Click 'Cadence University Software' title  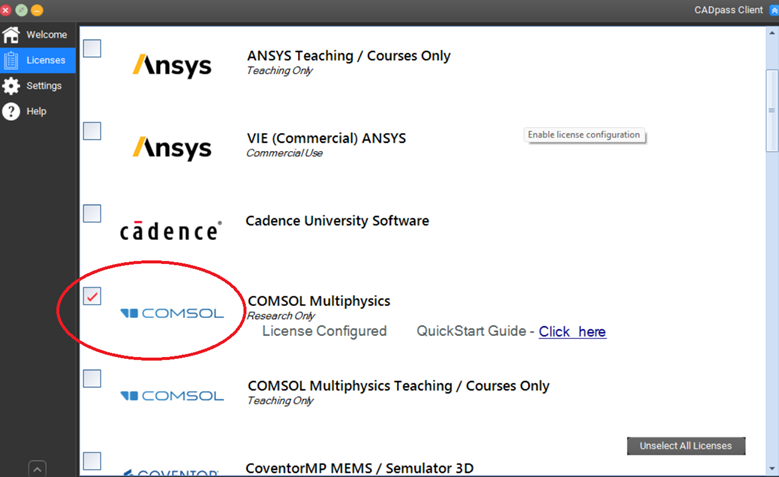coord(337,221)
